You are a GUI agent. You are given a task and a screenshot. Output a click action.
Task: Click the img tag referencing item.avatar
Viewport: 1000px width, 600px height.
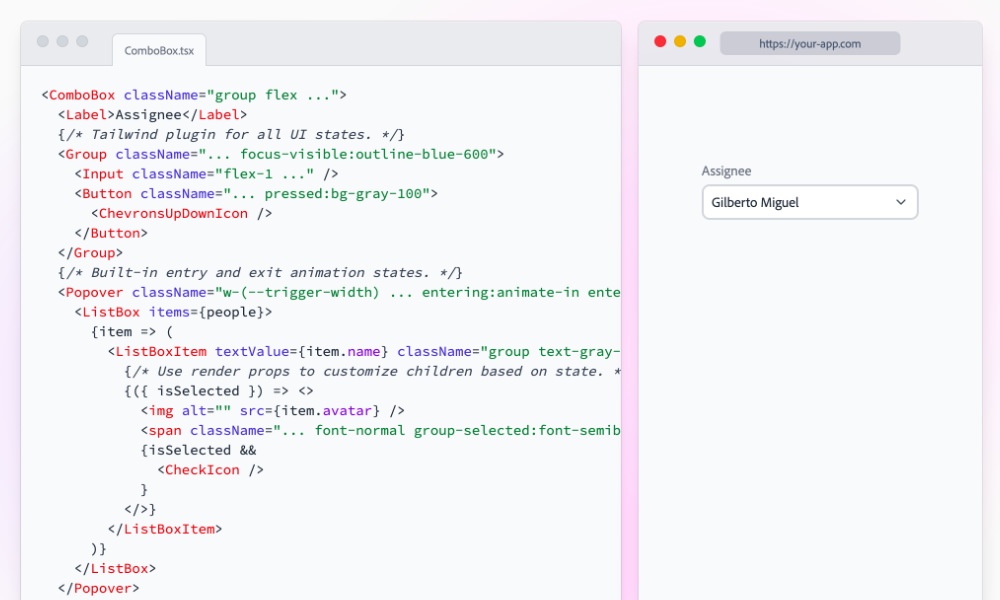click(163, 410)
